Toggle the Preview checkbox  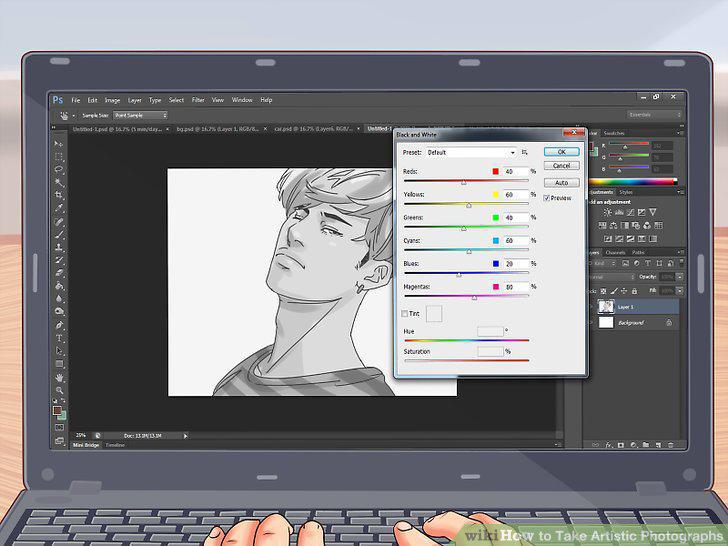point(546,198)
